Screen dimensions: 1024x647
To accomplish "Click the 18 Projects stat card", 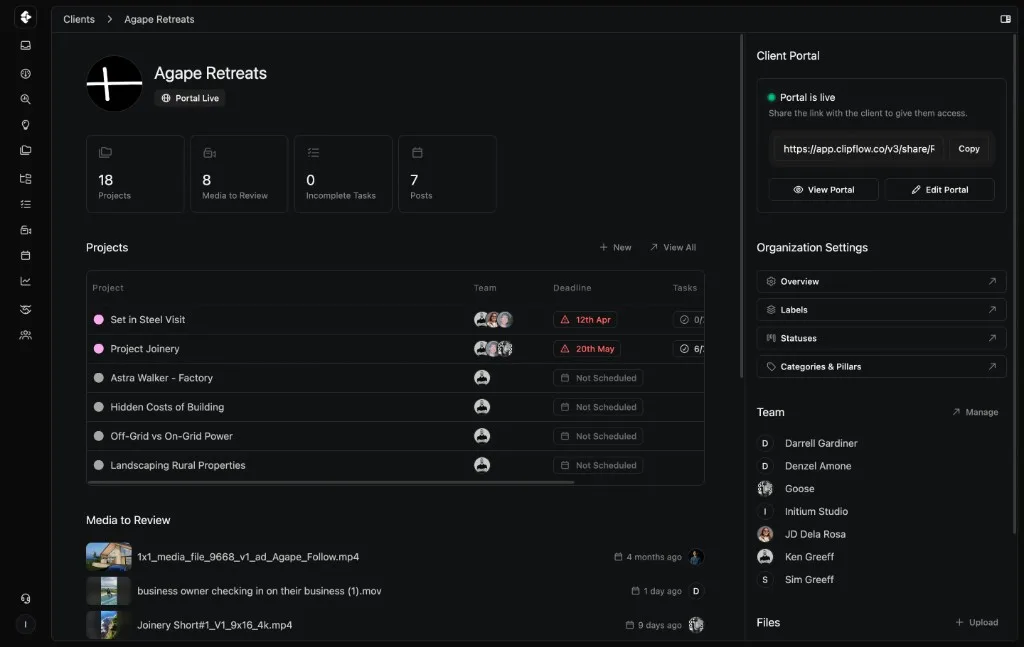I will click(x=135, y=174).
